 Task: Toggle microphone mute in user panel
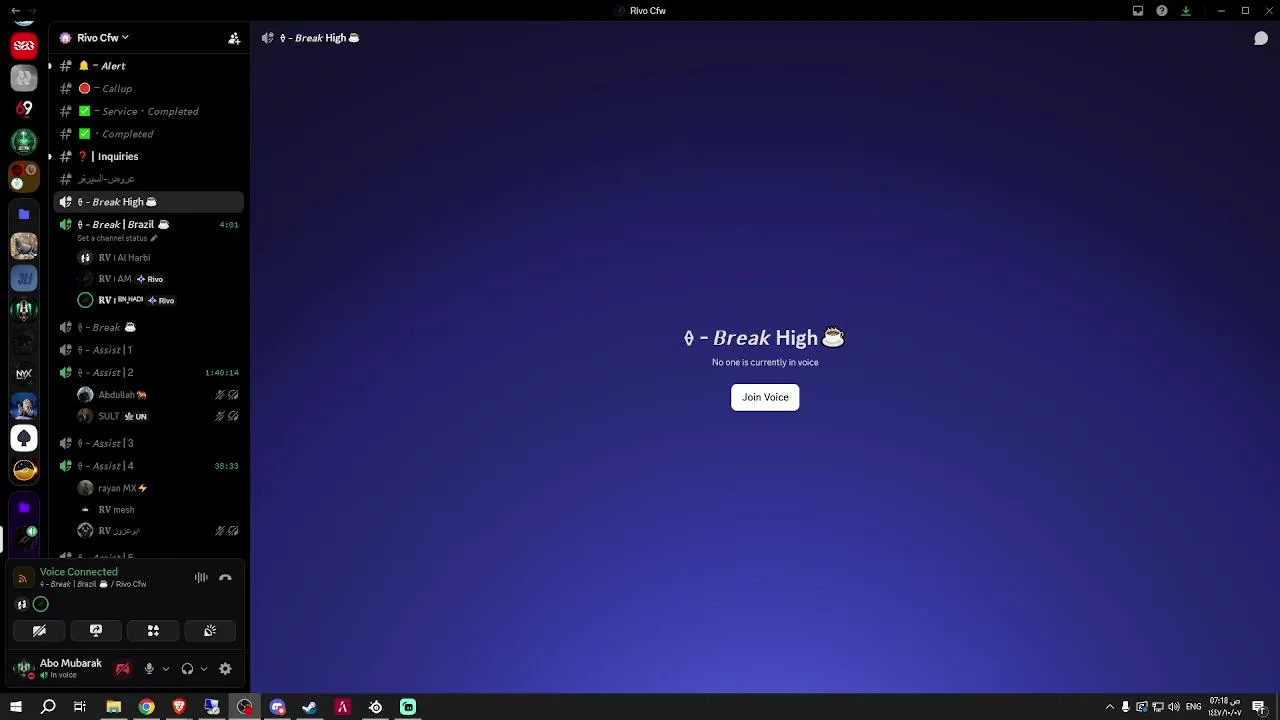[x=149, y=669]
